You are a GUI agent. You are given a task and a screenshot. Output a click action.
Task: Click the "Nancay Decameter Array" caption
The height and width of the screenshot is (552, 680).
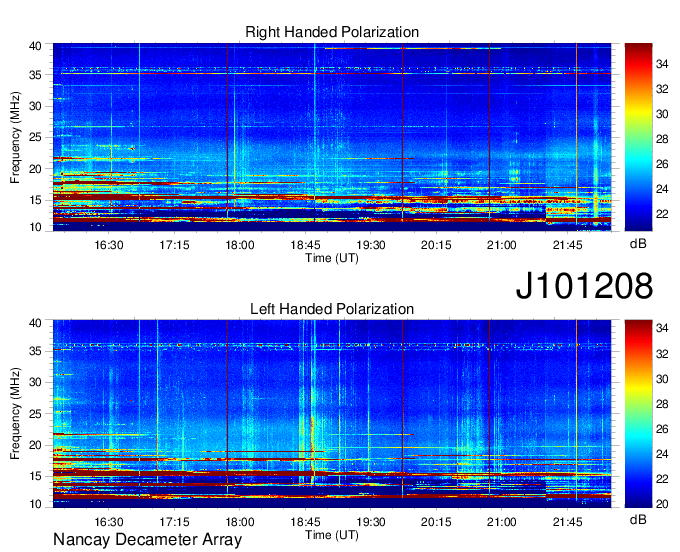[147, 540]
